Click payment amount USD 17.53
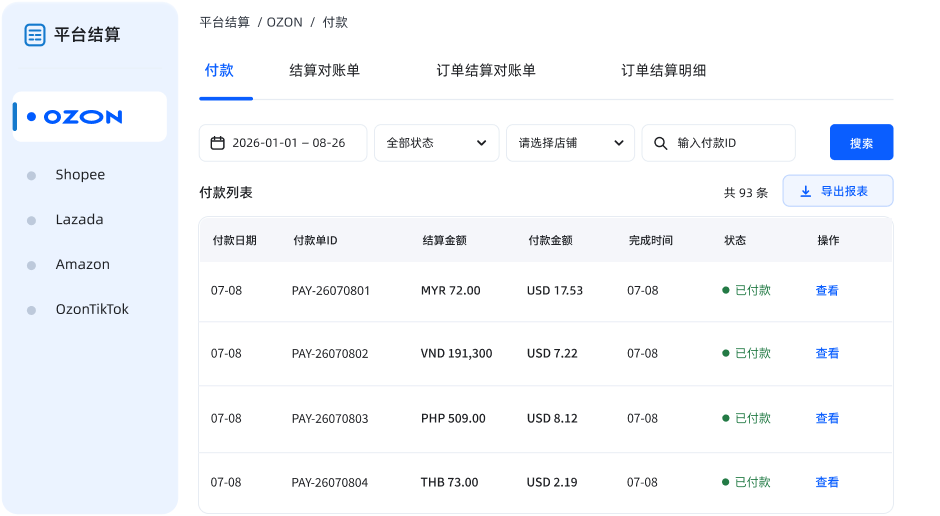 (555, 291)
